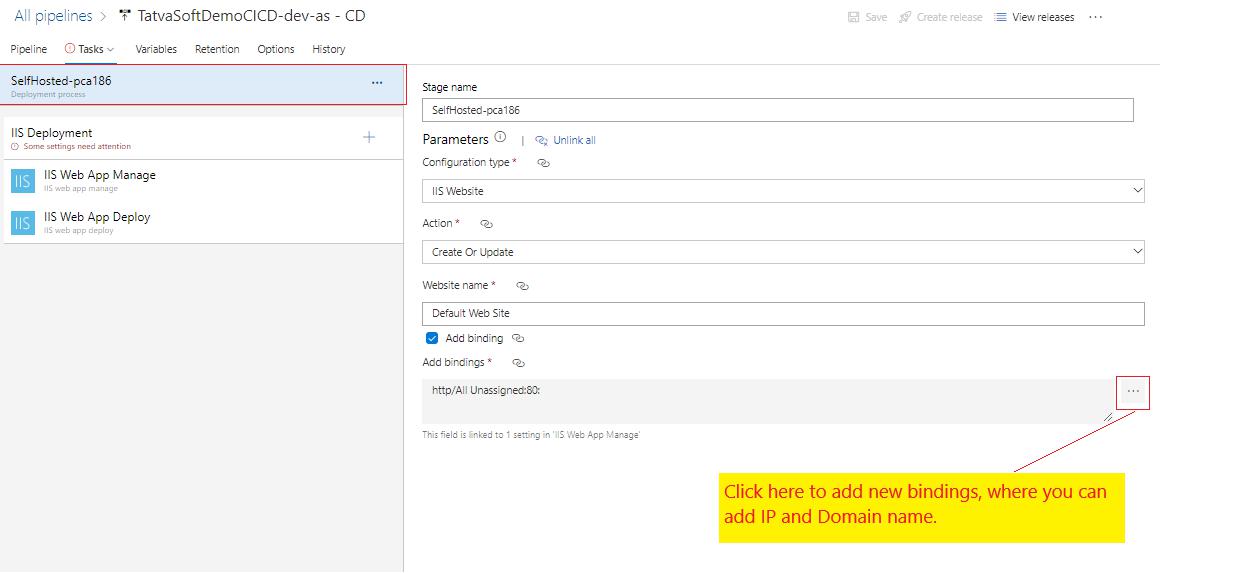Image resolution: width=1242 pixels, height=573 pixels.
Task: Click link icon beside Add binding checkbox
Action: (x=518, y=339)
